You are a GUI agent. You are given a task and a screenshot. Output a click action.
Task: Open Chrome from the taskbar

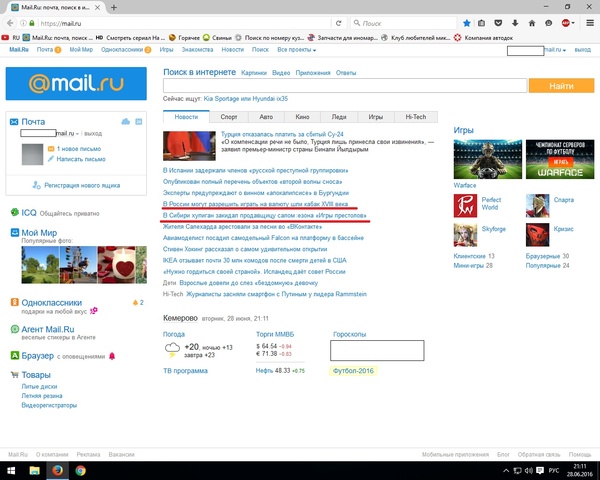click(80, 470)
